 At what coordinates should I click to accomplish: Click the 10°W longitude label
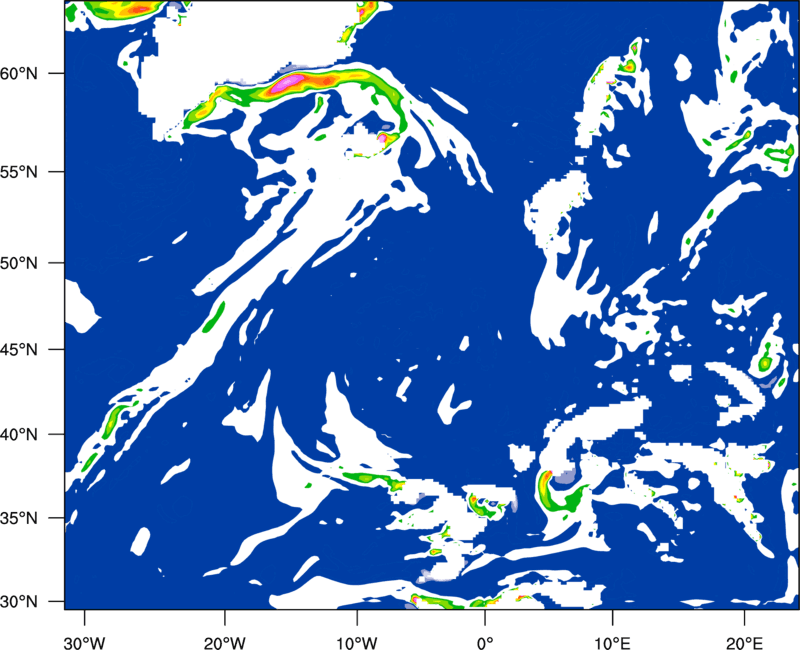coord(357,643)
